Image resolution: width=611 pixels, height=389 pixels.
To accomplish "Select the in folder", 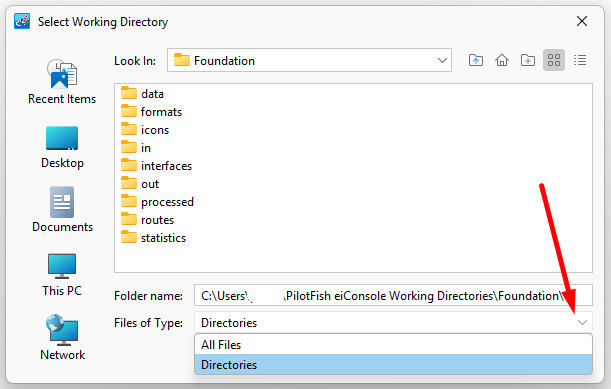I will (136, 148).
